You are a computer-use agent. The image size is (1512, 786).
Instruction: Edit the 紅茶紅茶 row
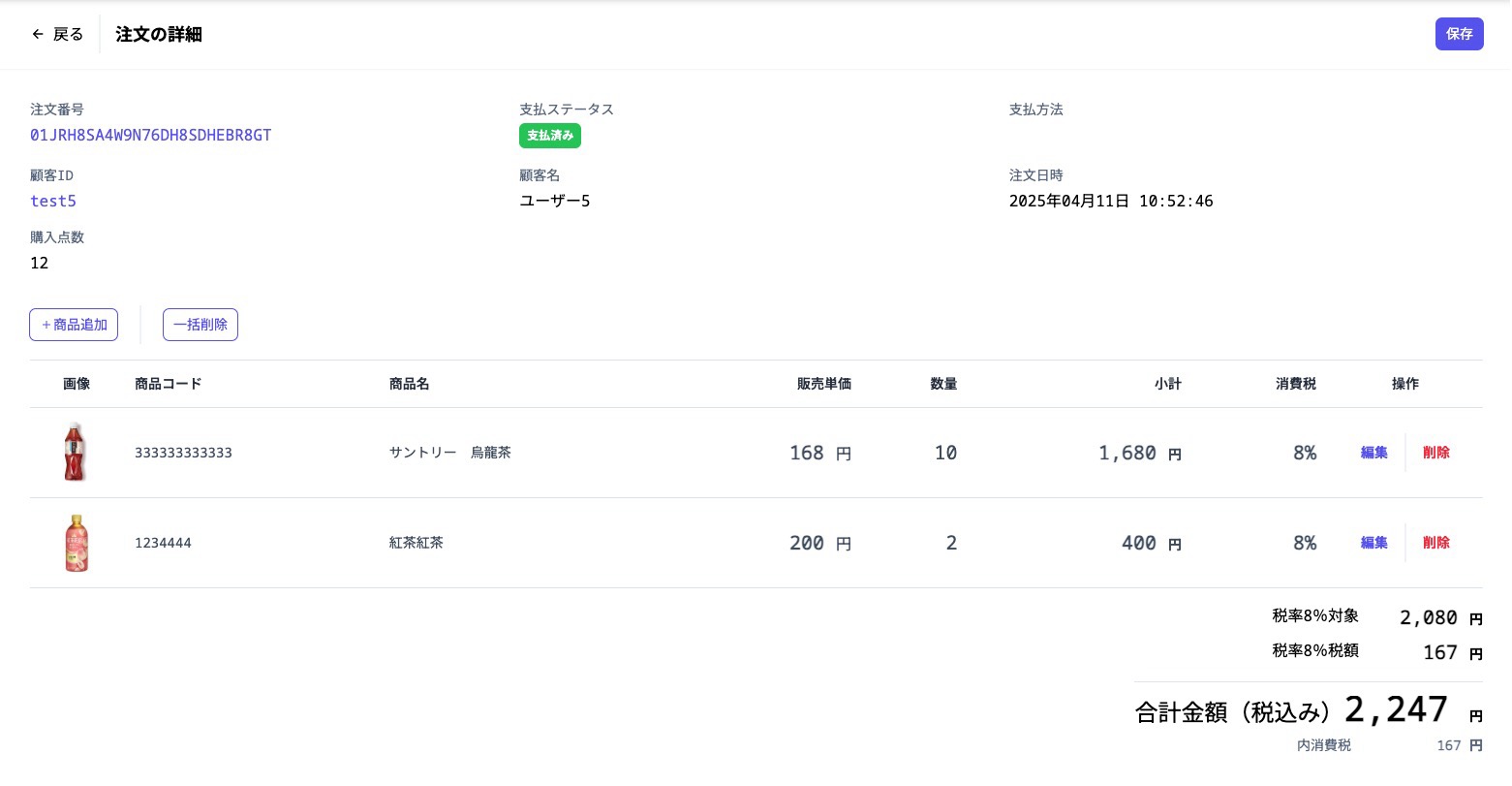tap(1373, 543)
